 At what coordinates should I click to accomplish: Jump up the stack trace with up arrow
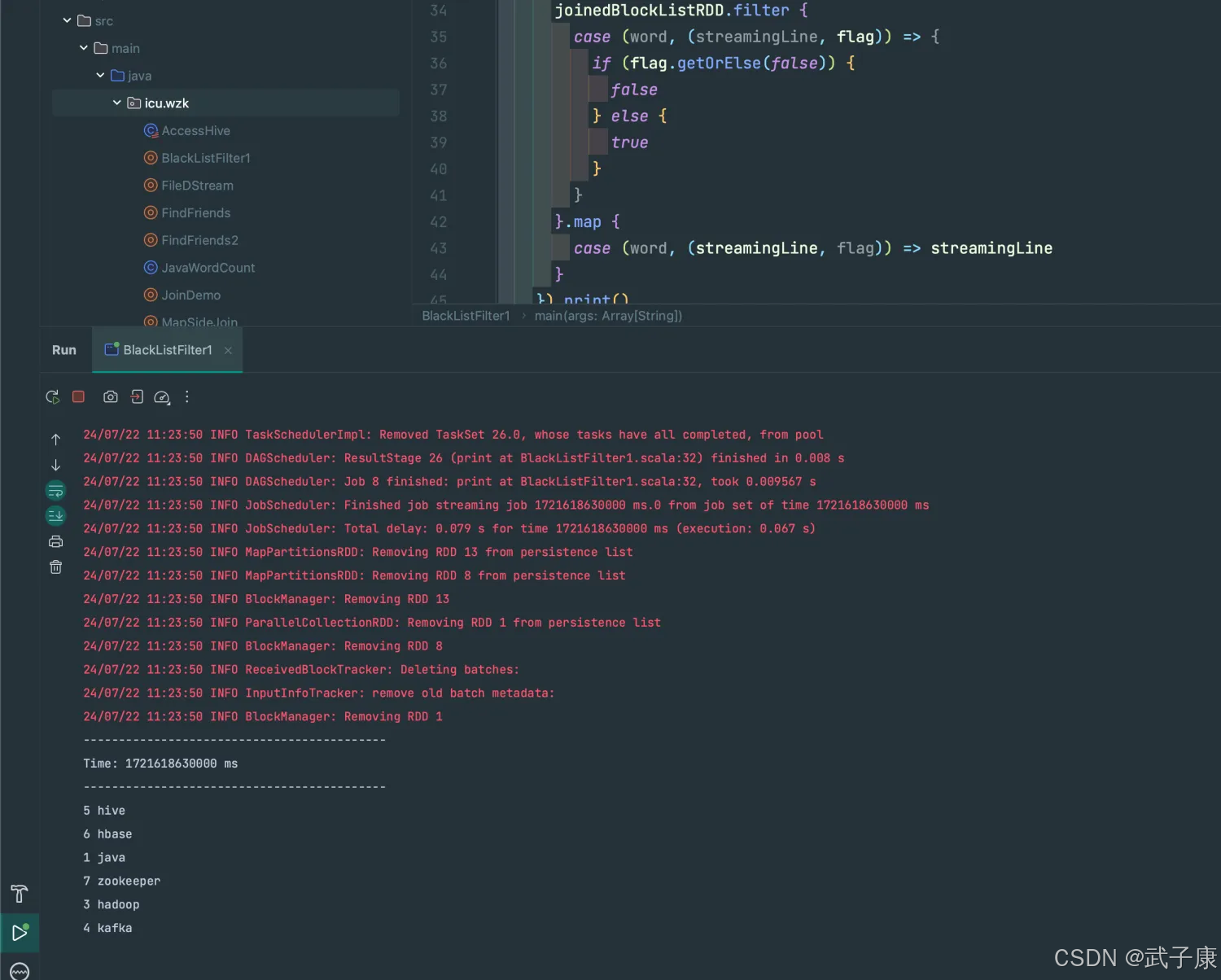click(x=55, y=440)
